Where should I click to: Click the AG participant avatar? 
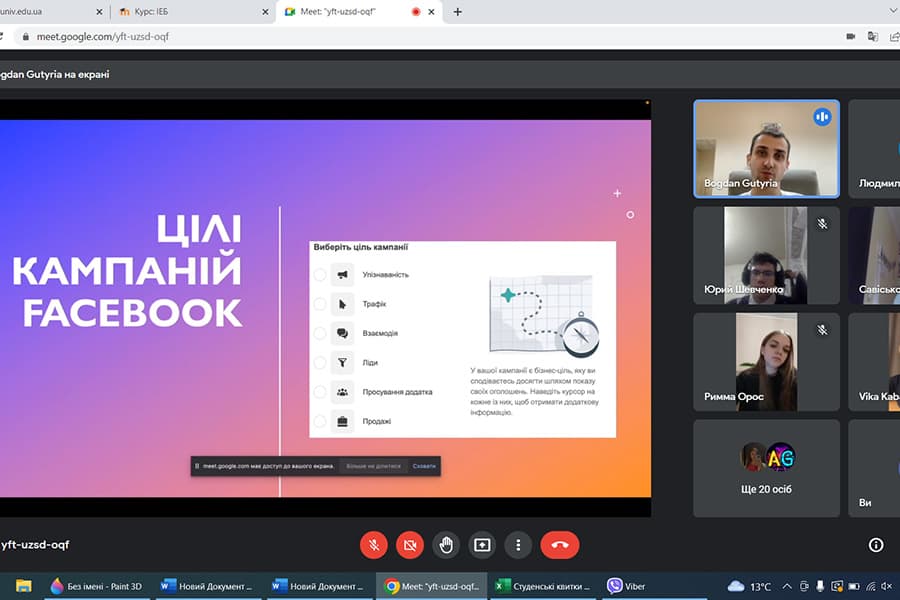tap(781, 457)
